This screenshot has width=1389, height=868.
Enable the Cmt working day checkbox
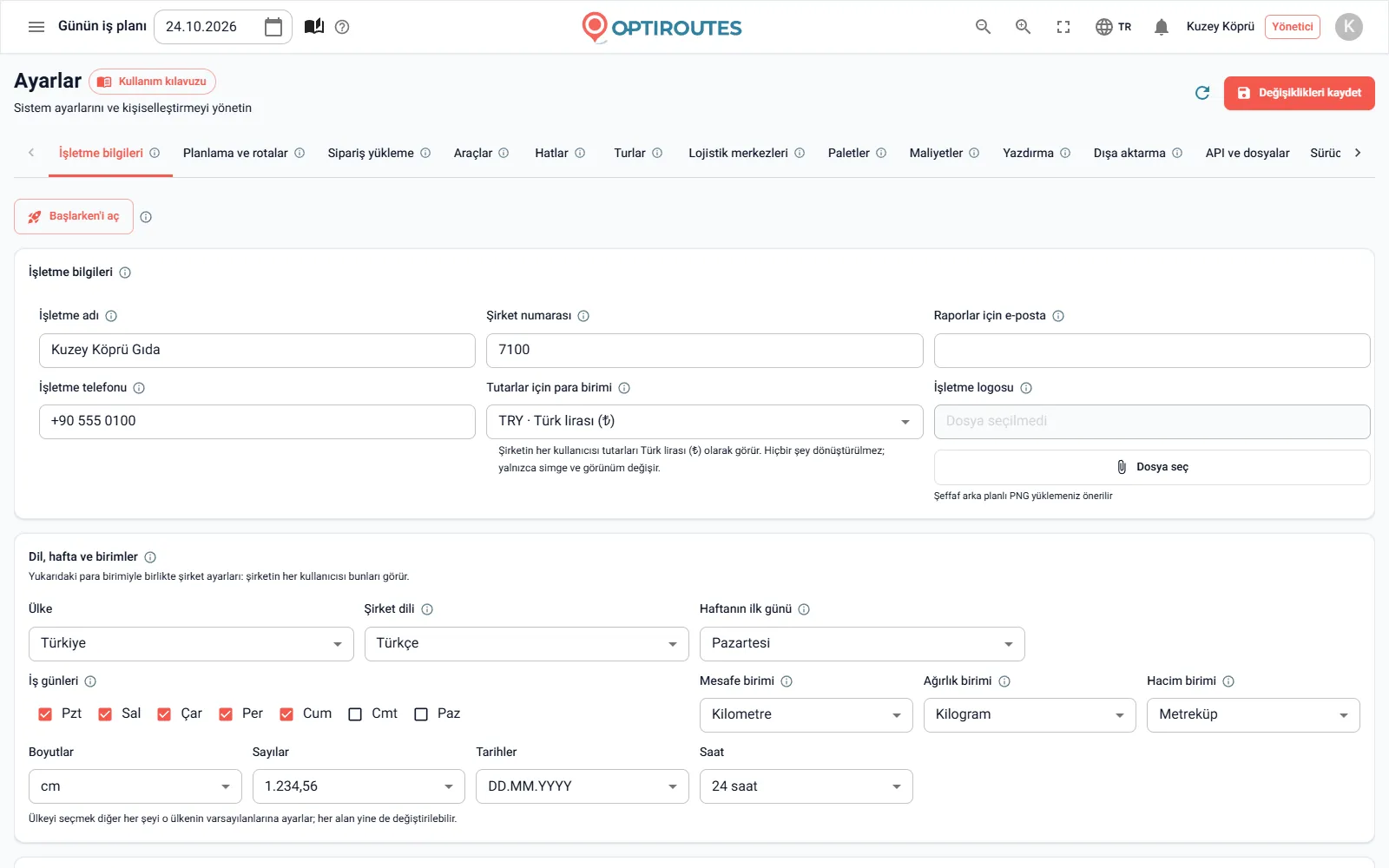point(355,714)
